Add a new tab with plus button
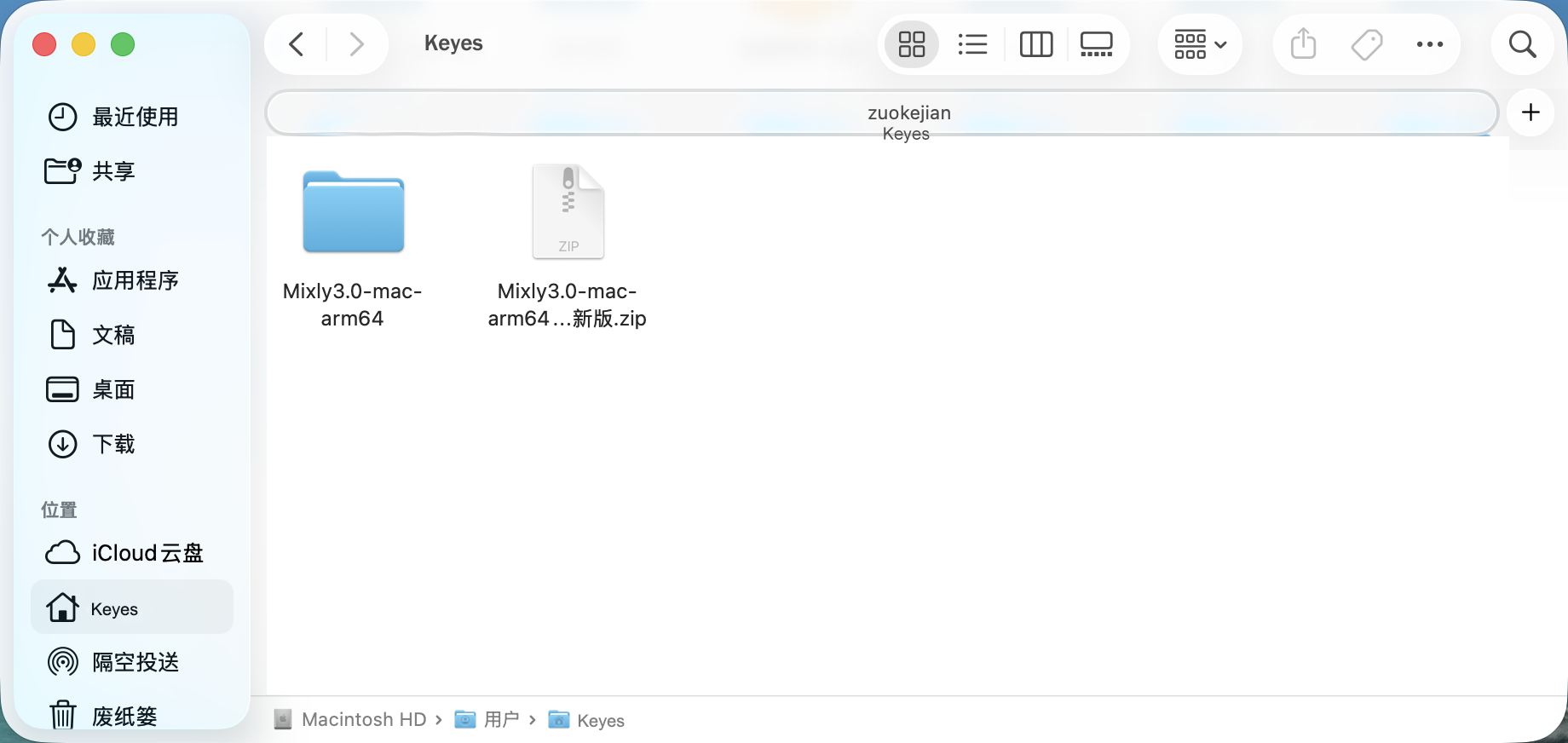The image size is (1568, 743). [x=1531, y=112]
